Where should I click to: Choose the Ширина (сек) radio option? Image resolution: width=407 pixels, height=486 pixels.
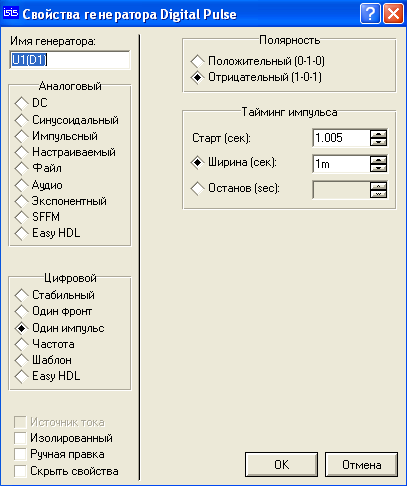(x=234, y=163)
